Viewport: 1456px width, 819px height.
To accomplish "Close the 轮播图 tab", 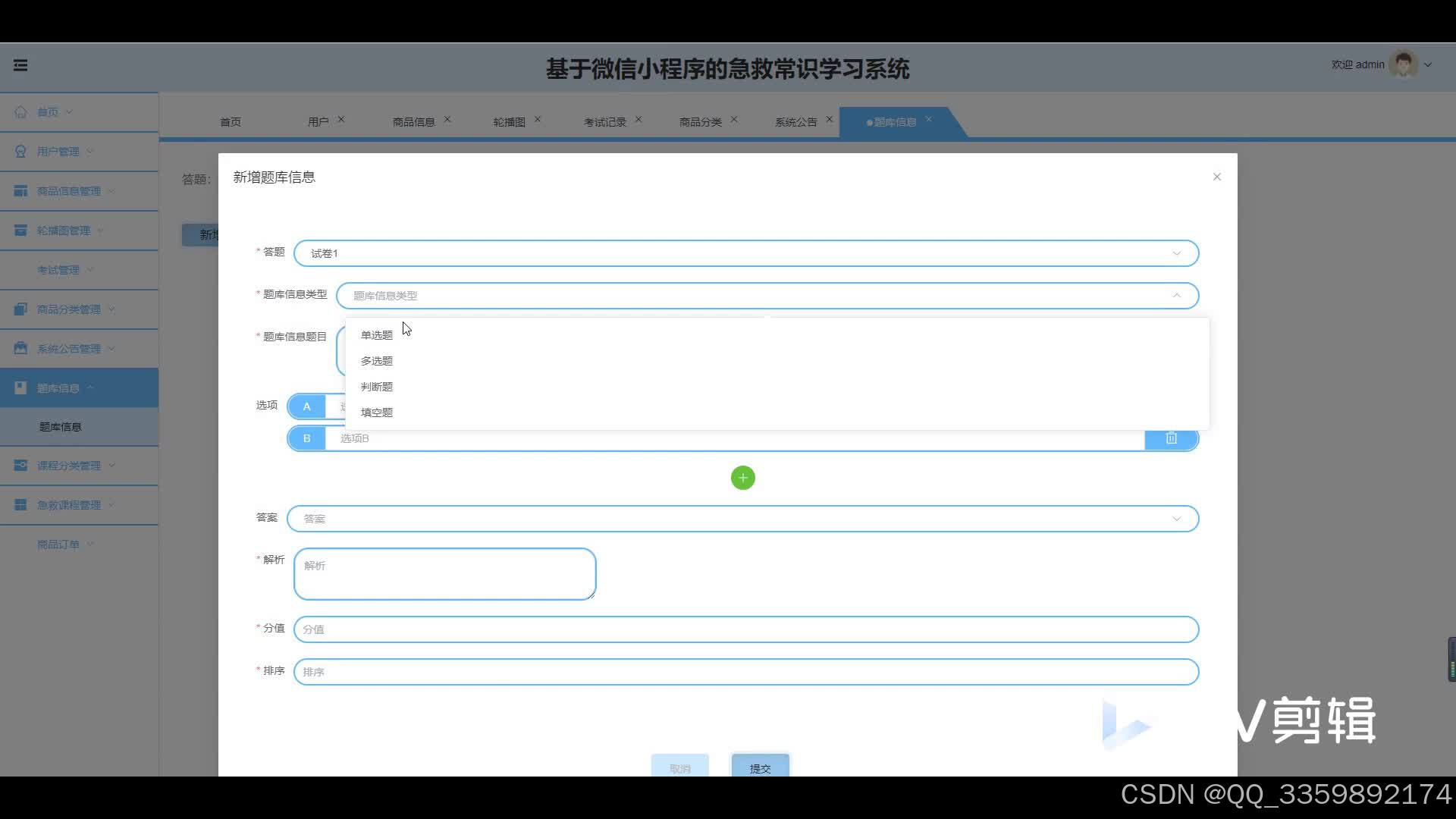I will [537, 119].
